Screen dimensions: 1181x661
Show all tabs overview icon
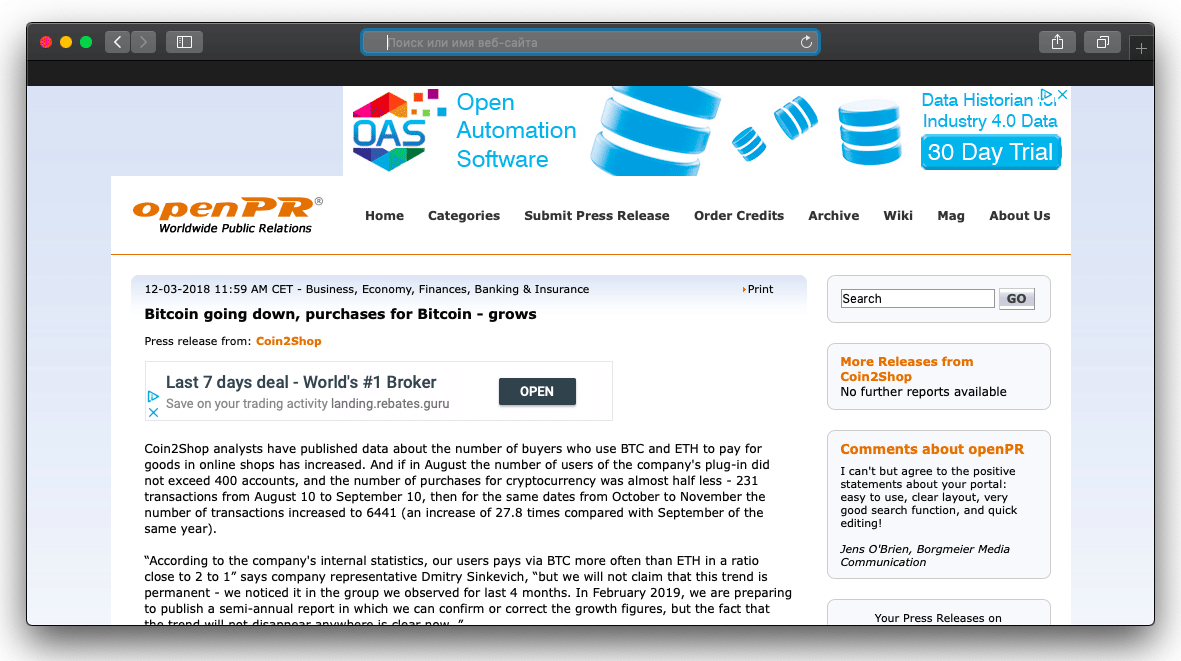coord(1103,42)
